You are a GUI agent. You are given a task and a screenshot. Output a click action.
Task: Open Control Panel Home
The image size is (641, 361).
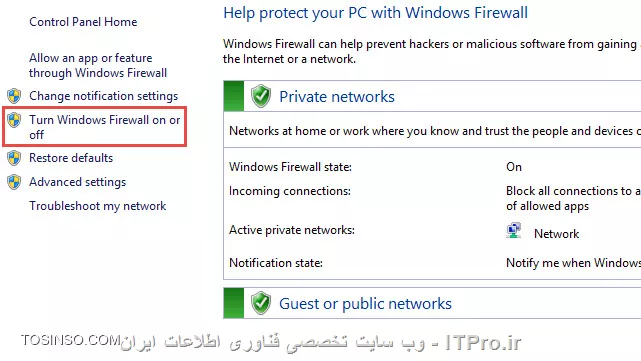point(83,22)
